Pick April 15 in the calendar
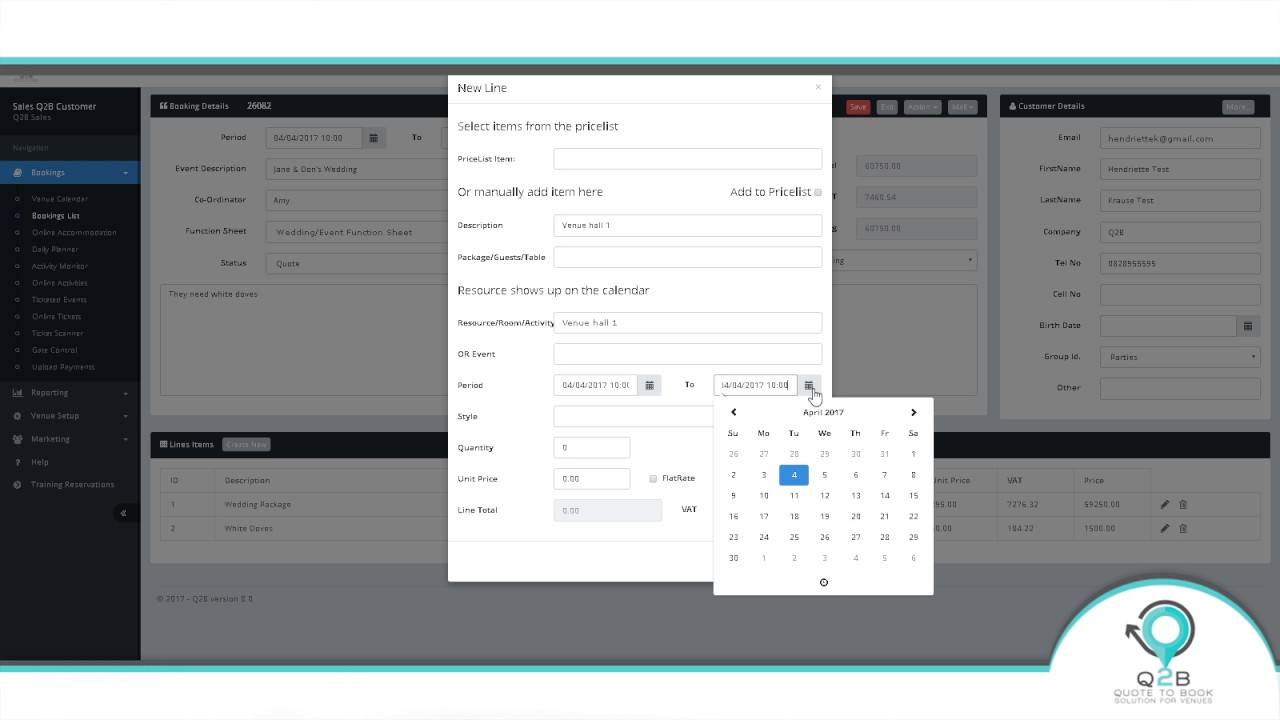The image size is (1280, 720). [x=913, y=496]
